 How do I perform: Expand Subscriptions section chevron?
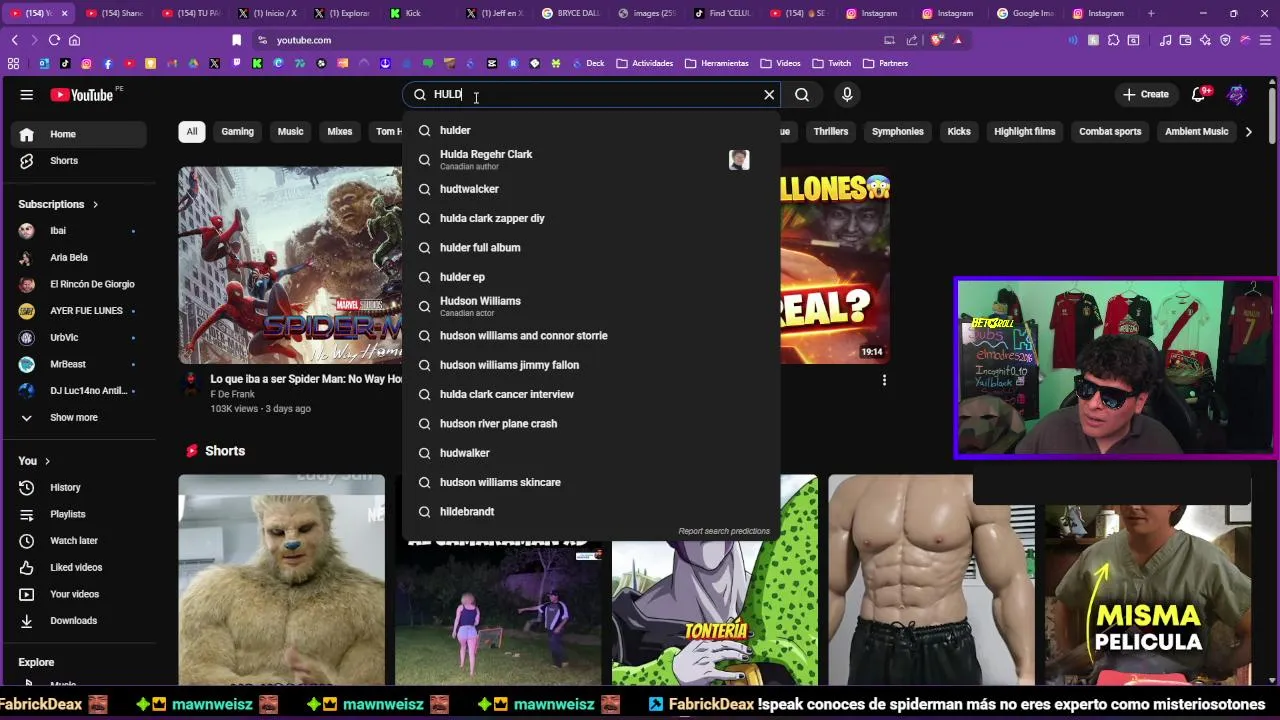pyautogui.click(x=96, y=204)
